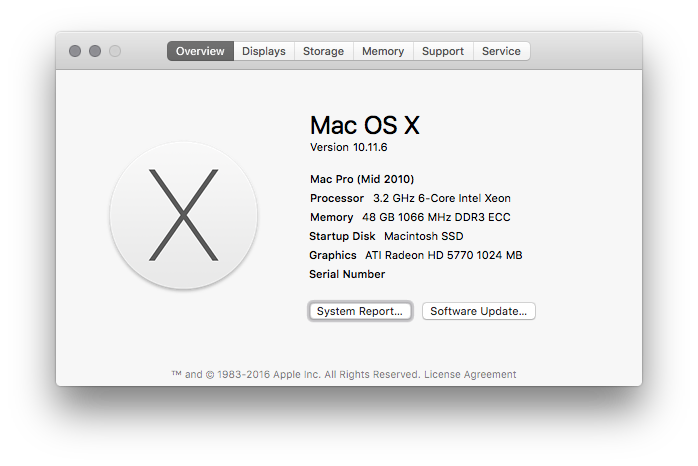Select the Mac Pro (Mid 2010) text
Image resolution: width=698 pixels, height=466 pixels.
362,179
